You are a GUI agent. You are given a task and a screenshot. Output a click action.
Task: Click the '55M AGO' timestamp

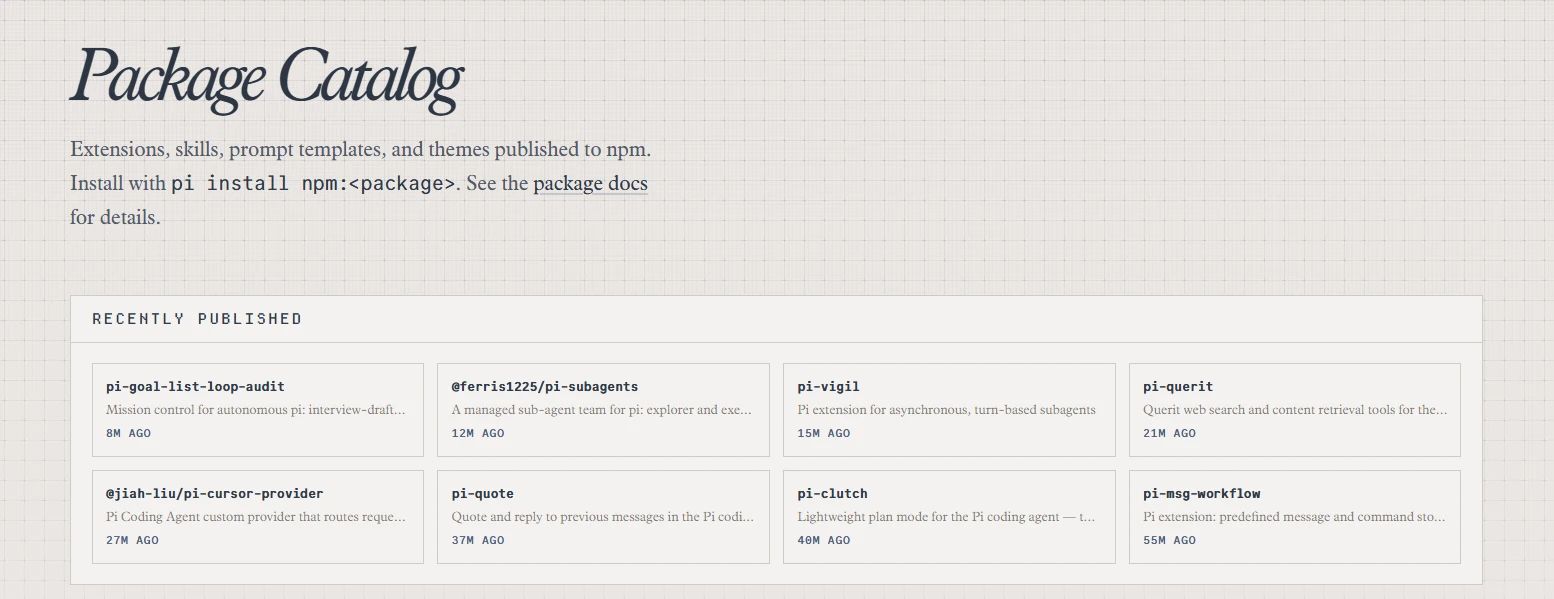coord(1170,540)
